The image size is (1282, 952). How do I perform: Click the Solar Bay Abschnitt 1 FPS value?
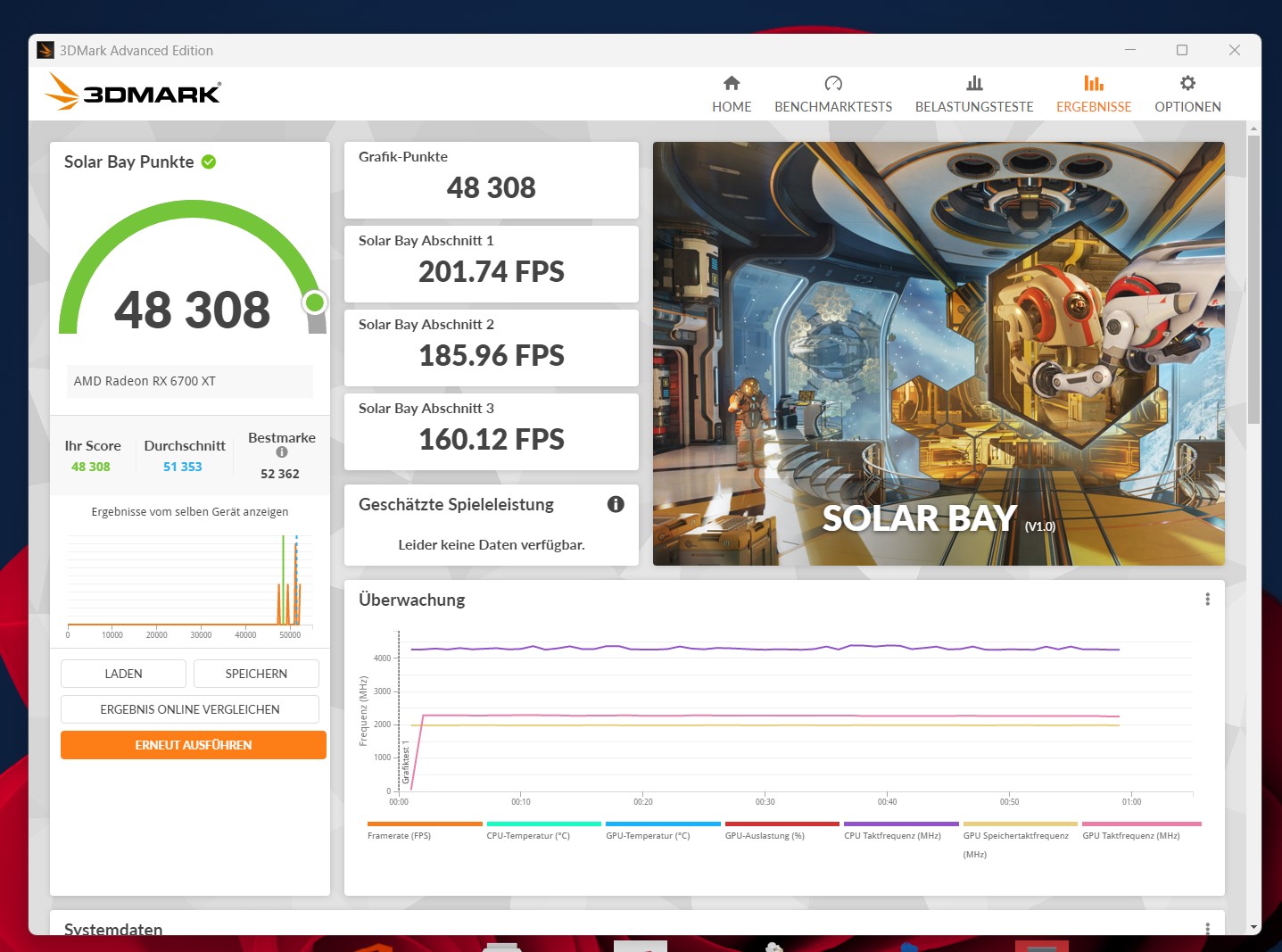[492, 271]
